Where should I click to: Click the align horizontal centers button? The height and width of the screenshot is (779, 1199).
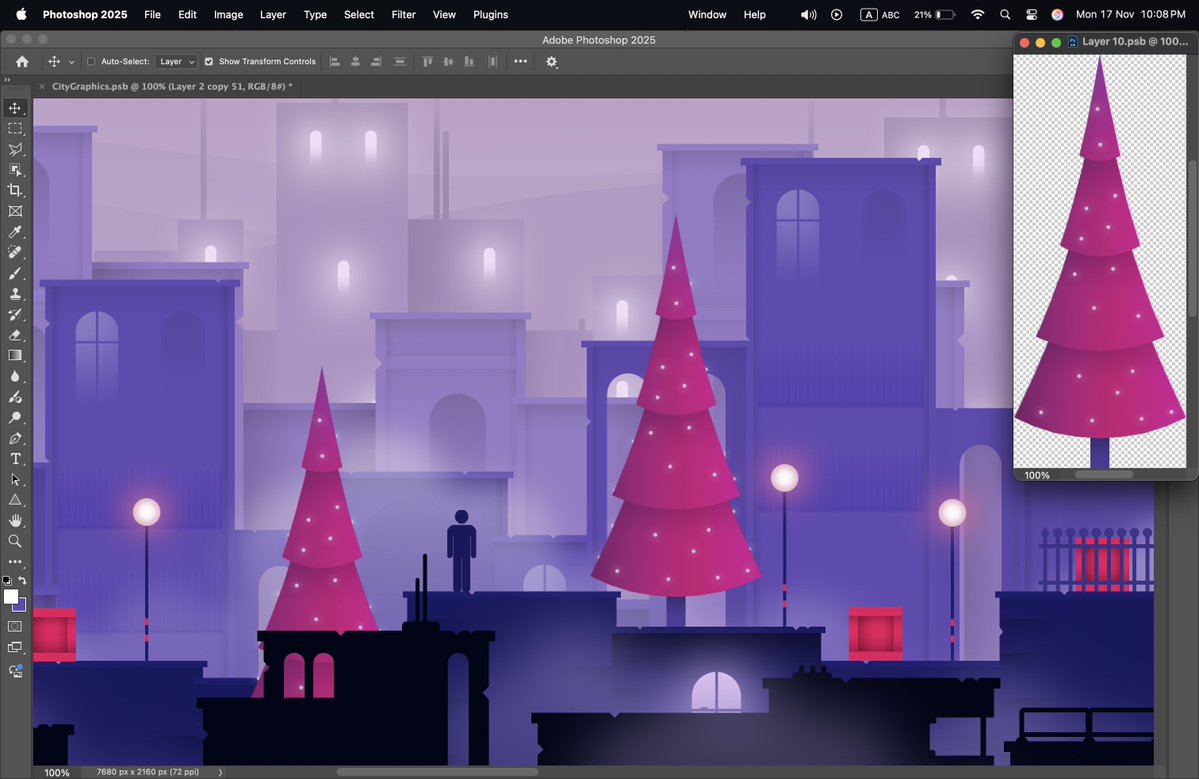(355, 61)
